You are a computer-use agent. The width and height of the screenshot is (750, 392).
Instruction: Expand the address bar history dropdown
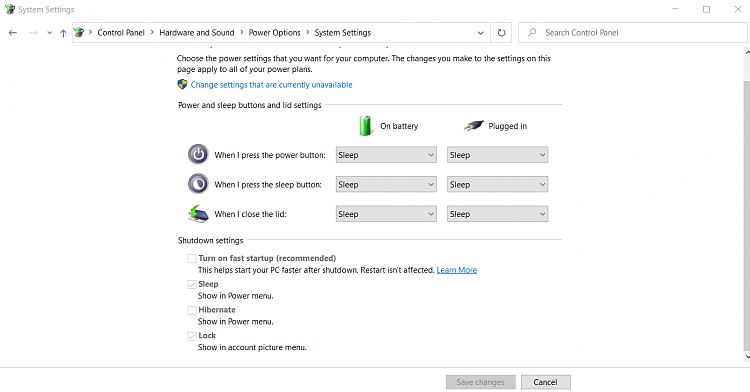480,33
